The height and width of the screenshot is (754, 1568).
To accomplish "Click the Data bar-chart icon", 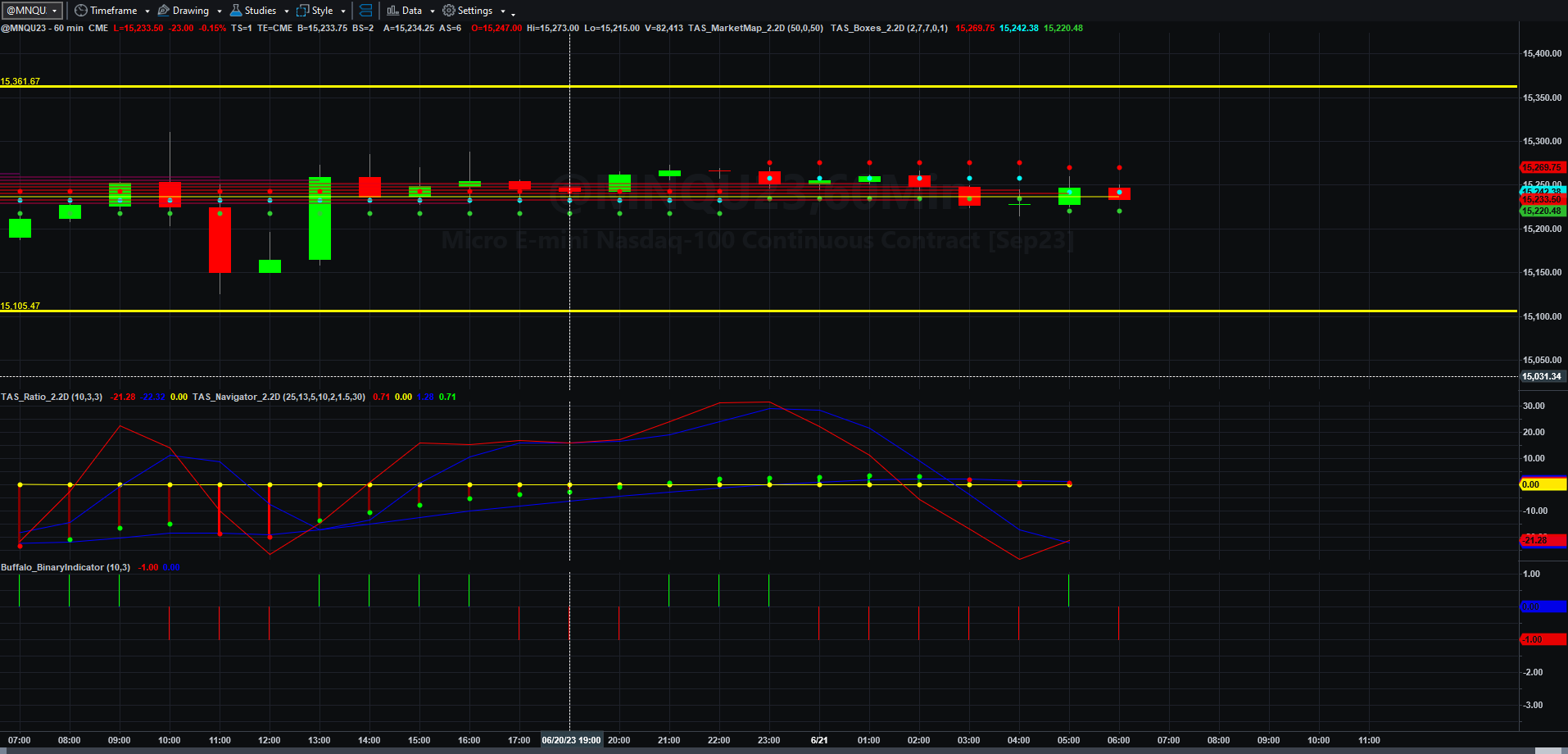I will (393, 11).
